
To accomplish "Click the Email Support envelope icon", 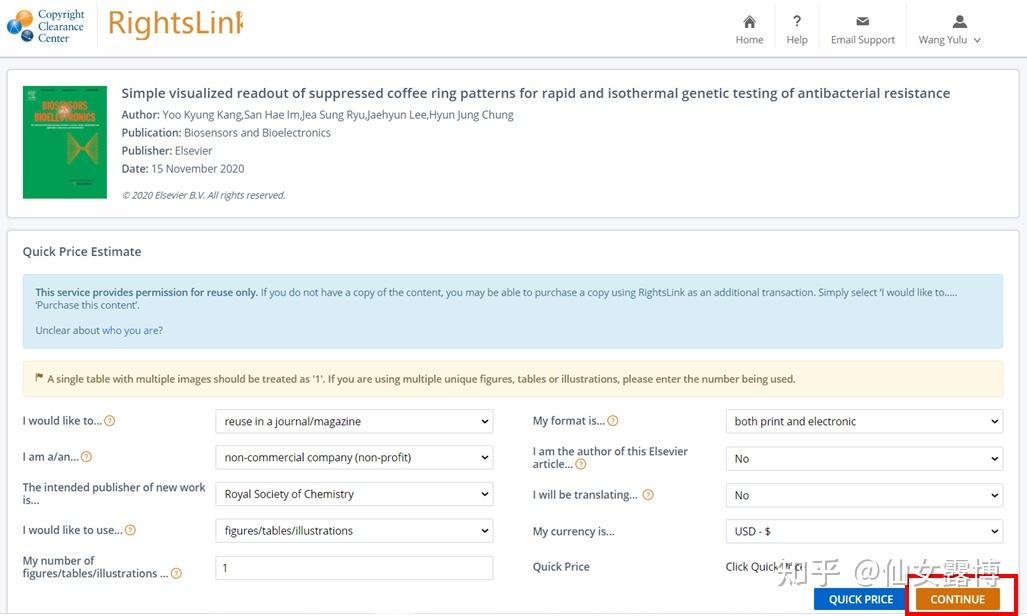I will (x=862, y=22).
